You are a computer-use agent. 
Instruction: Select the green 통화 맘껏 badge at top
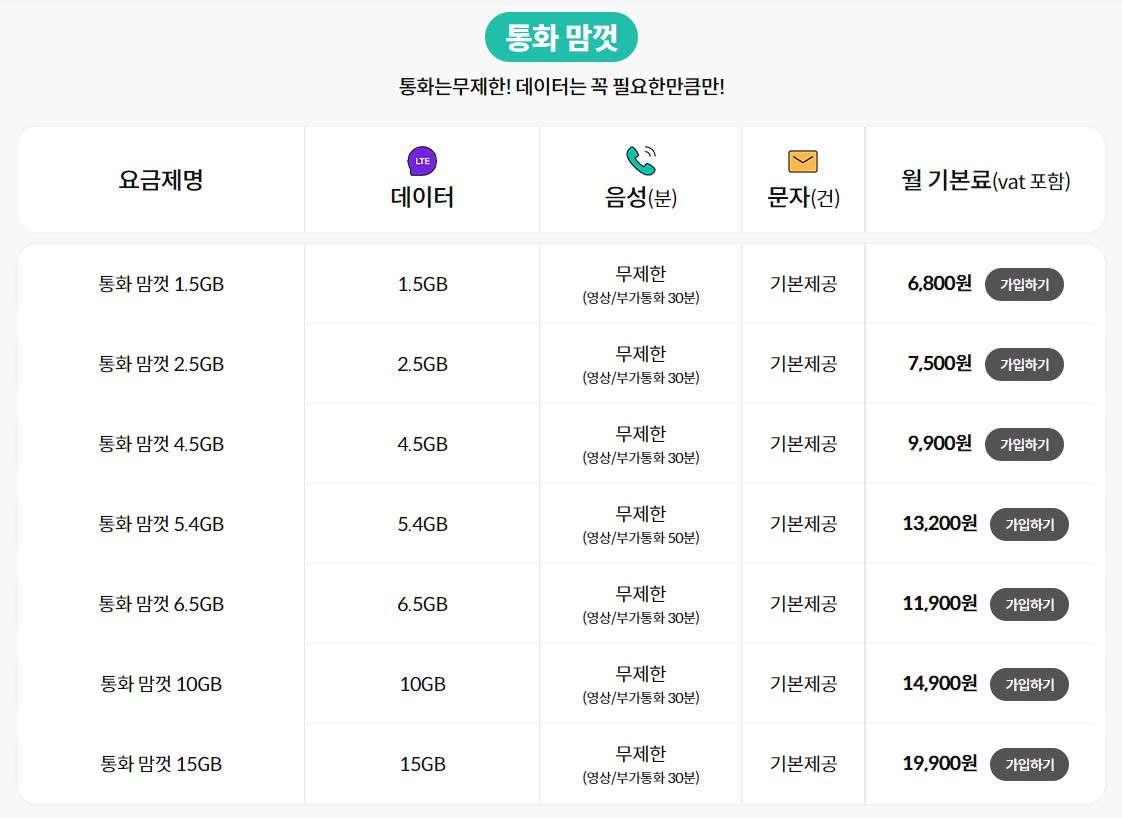561,37
